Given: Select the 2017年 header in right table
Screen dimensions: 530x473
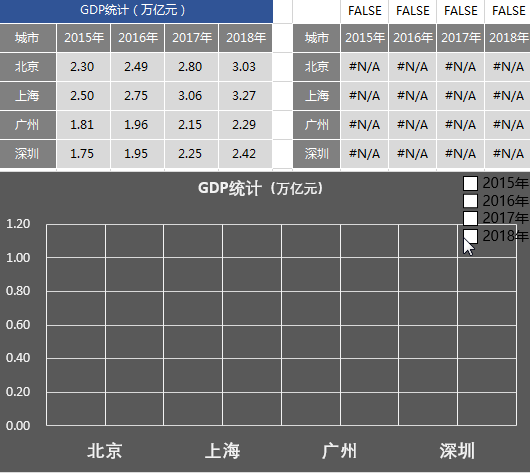Looking at the screenshot, I should (x=460, y=38).
